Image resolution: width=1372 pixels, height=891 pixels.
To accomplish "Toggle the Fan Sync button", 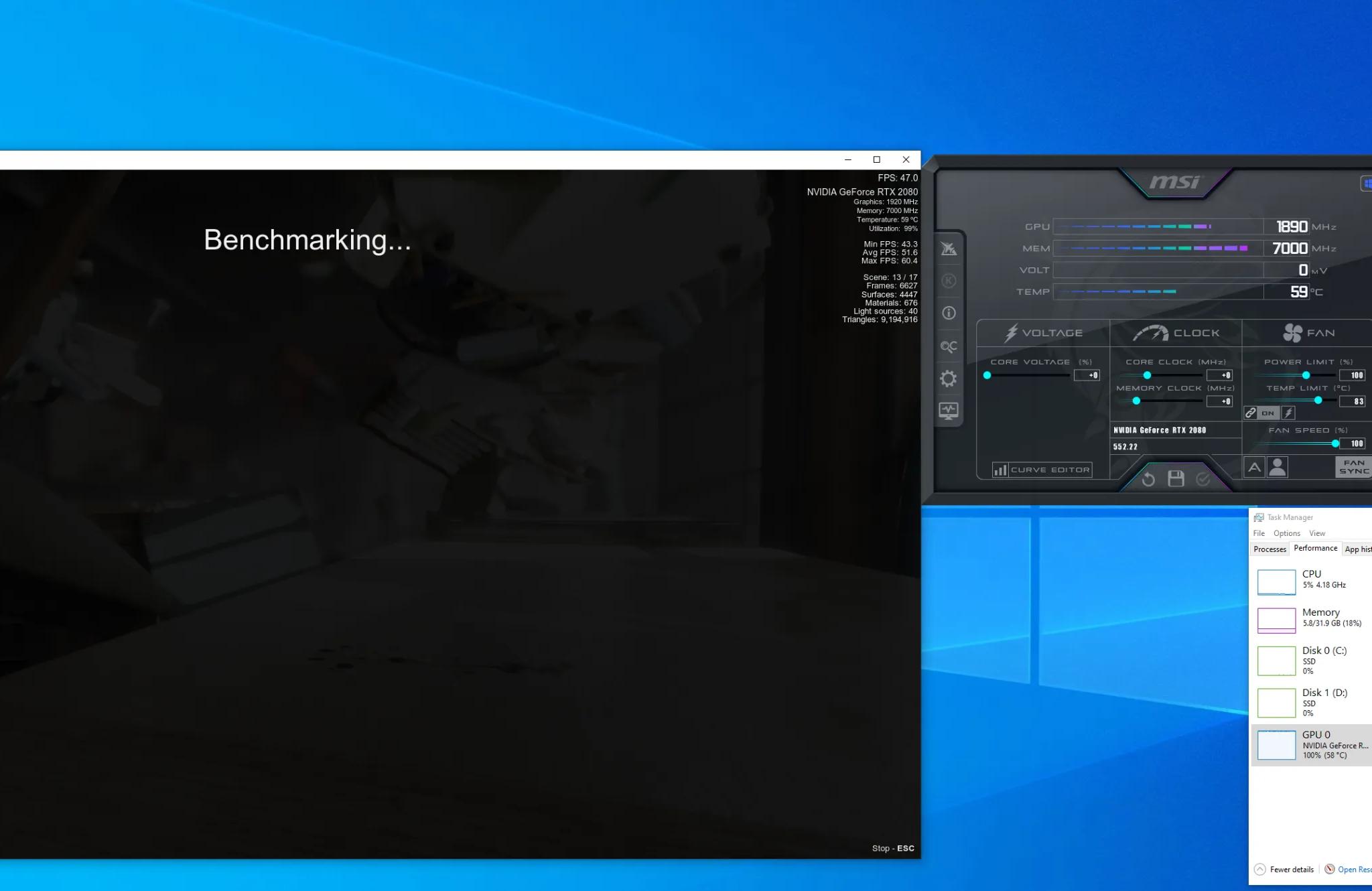I will (x=1353, y=467).
